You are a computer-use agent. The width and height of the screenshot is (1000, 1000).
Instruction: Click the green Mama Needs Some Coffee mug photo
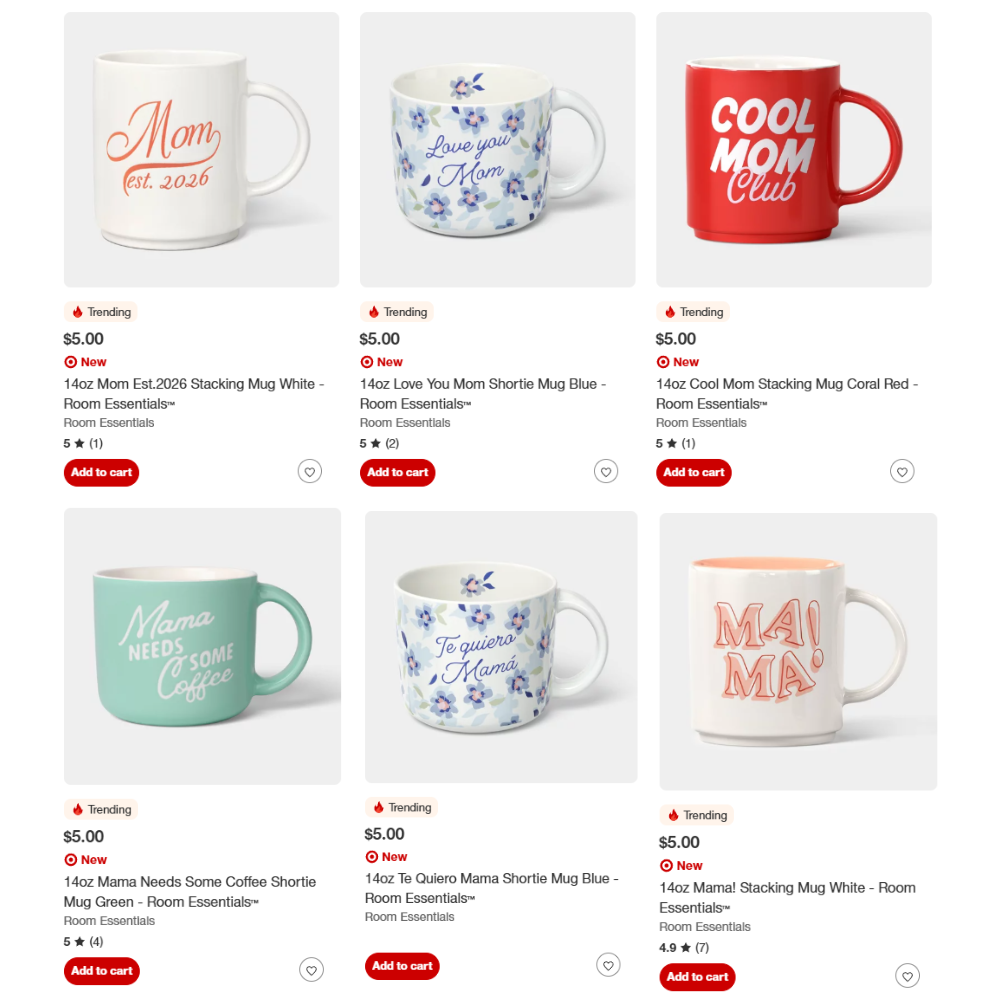pyautogui.click(x=202, y=645)
